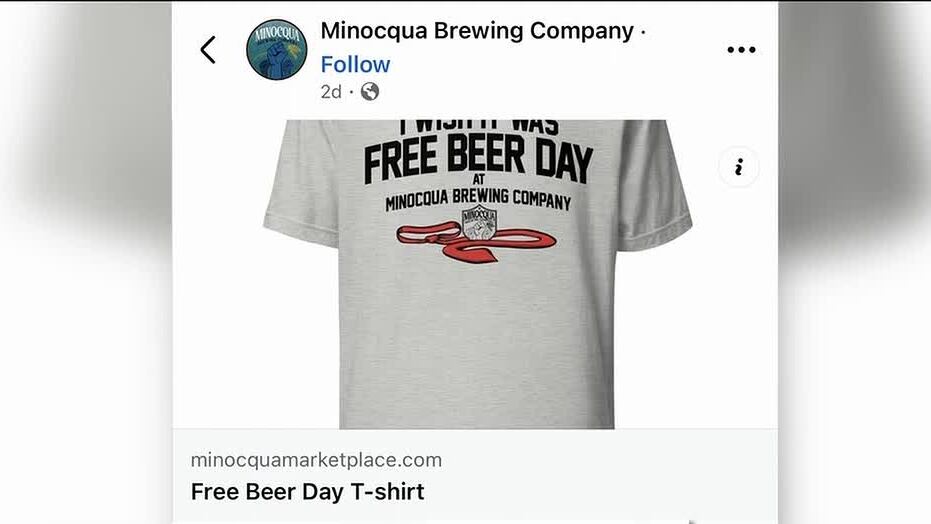931x524 pixels.
Task: Tap the crest logo on the shirt
Action: tap(479, 222)
